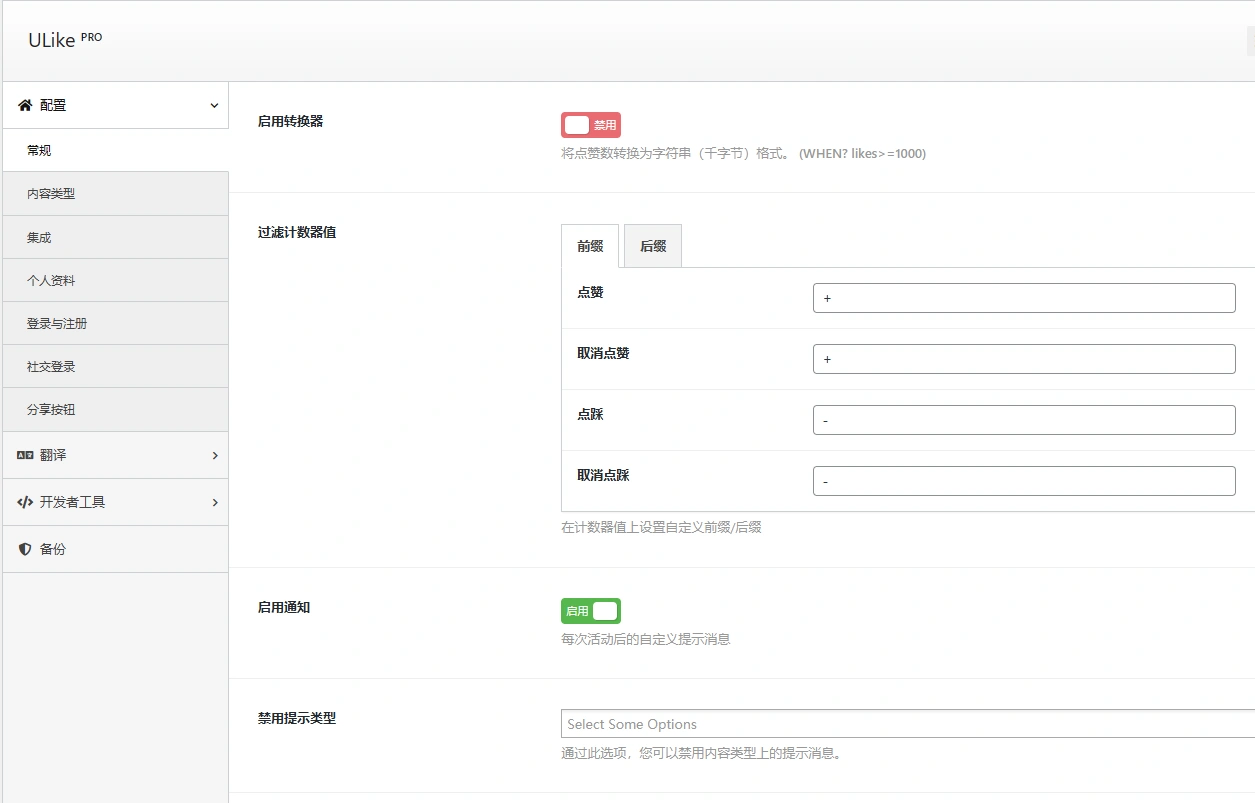Toggle off the 启用通知 switch
This screenshot has height=803, width=1255.
click(x=591, y=610)
